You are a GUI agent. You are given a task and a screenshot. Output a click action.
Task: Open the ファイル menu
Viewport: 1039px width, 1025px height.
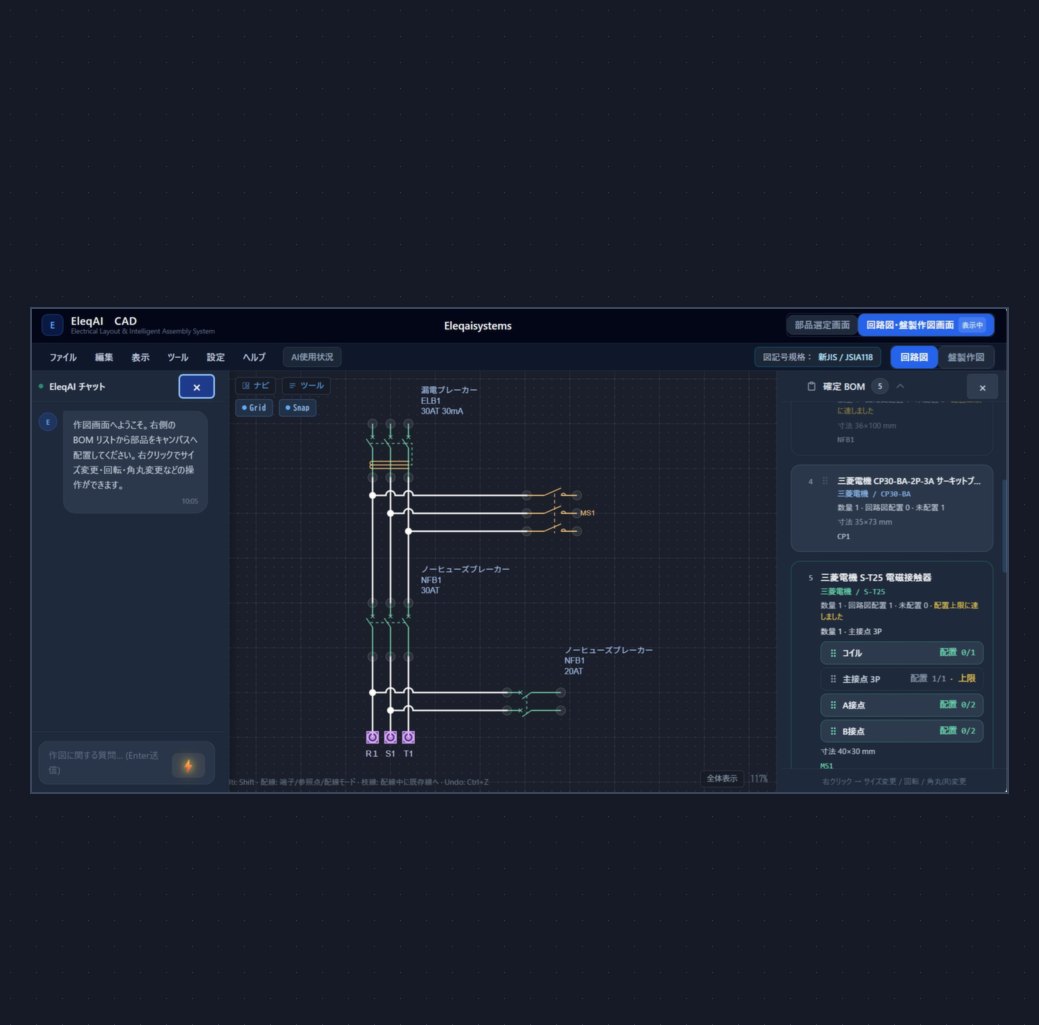[63, 357]
